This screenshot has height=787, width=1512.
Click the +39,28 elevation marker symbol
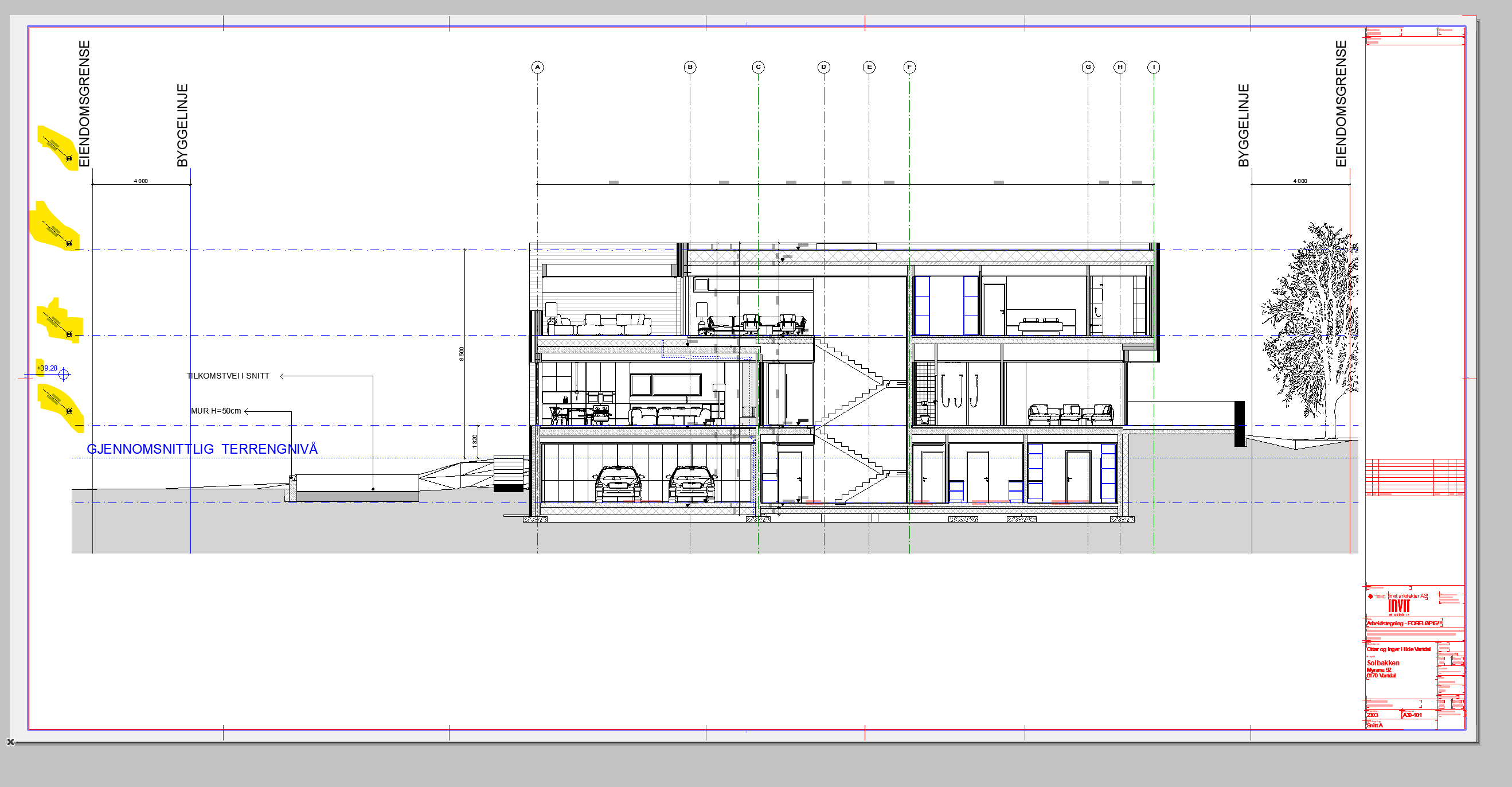64,374
